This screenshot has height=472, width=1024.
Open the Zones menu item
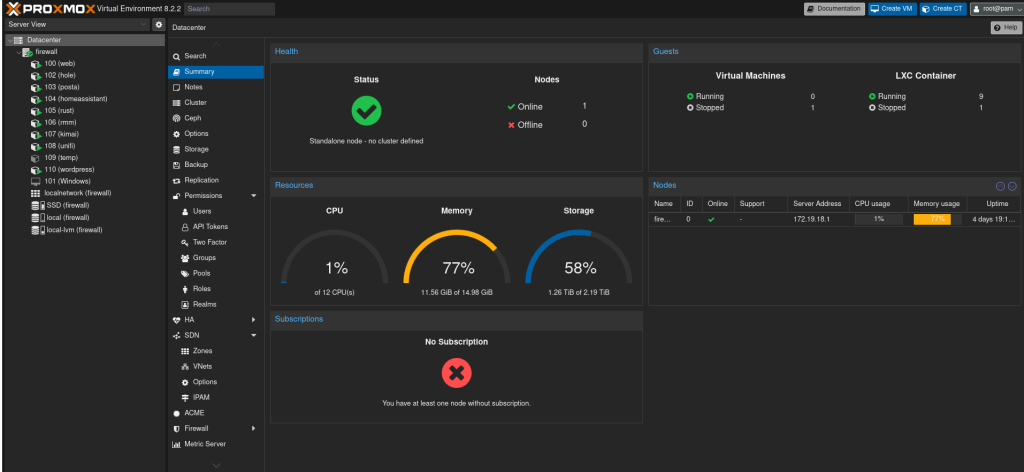point(216,351)
